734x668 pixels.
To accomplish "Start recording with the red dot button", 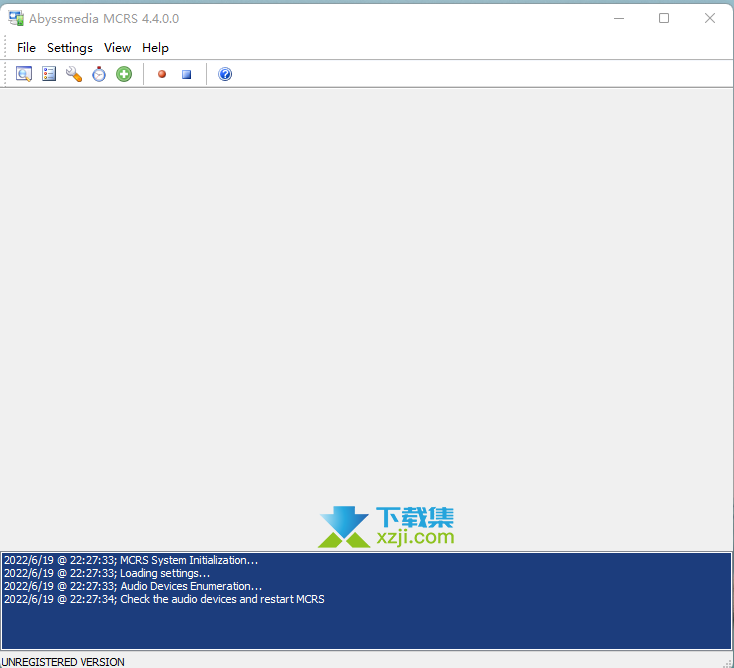I will coord(162,74).
